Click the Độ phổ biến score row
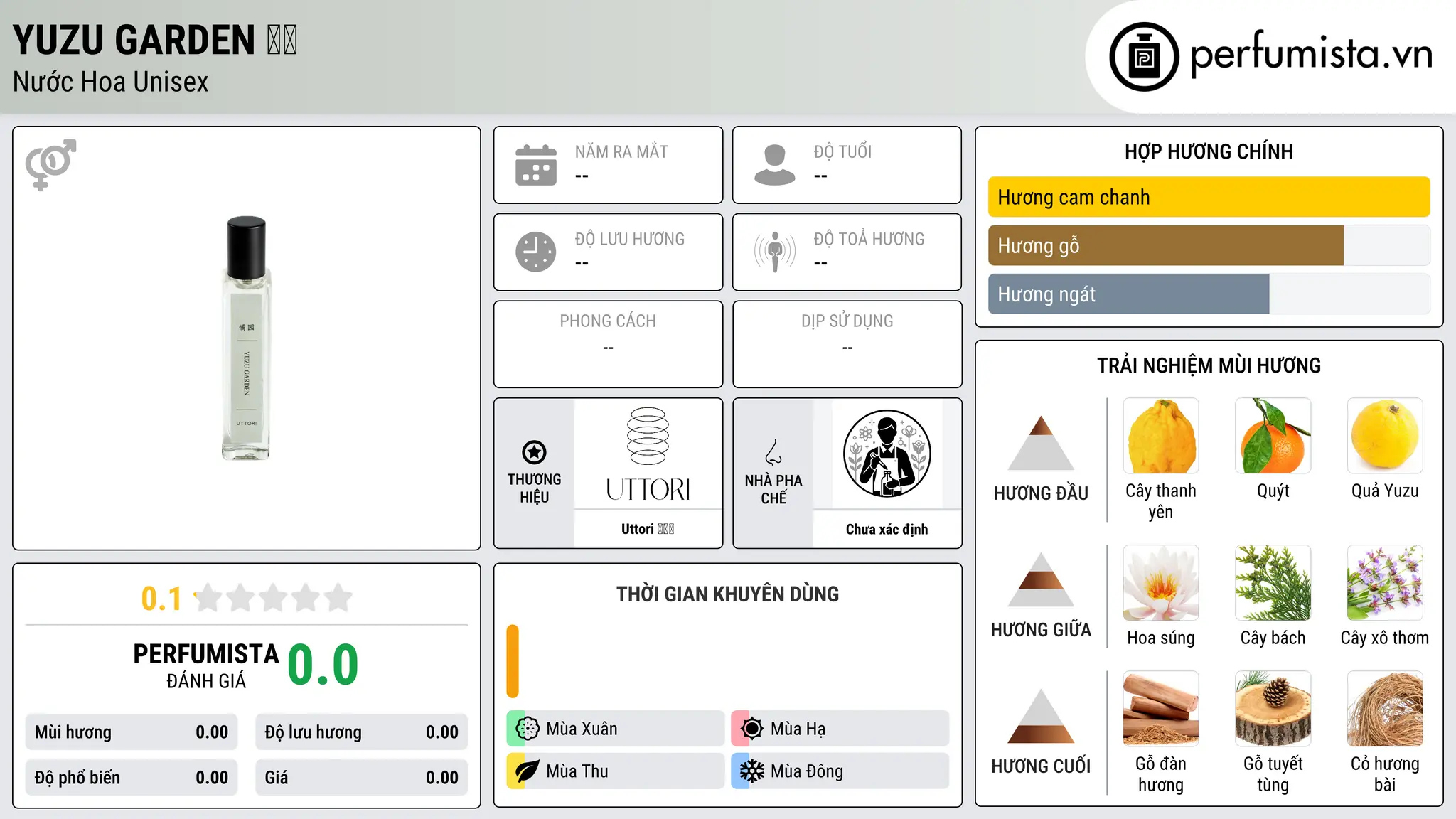The image size is (1456, 819). click(x=132, y=778)
